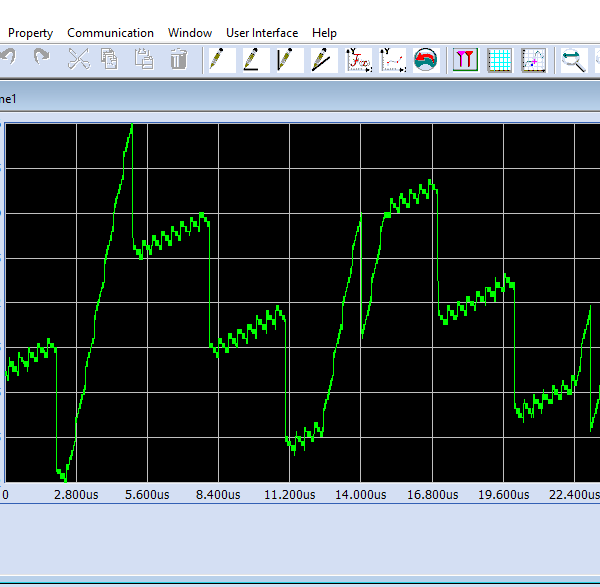Toggle the cyan grid display icon
This screenshot has height=587, width=600.
499,60
